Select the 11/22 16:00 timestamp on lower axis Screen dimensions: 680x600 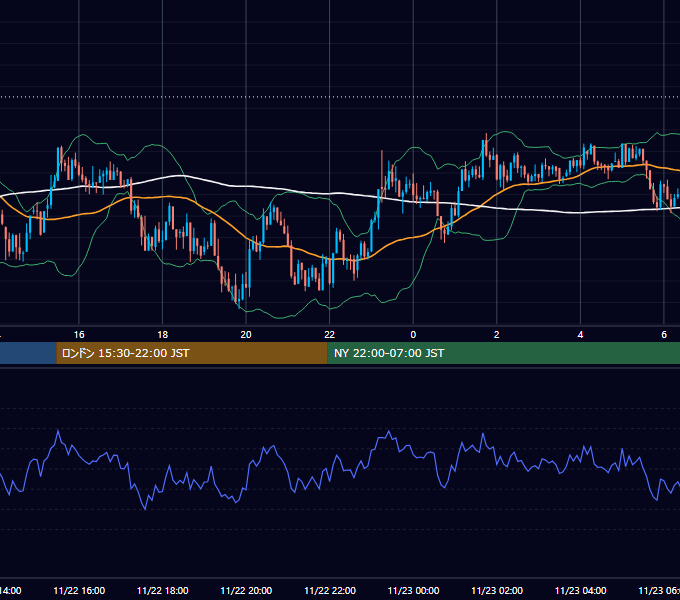79,591
